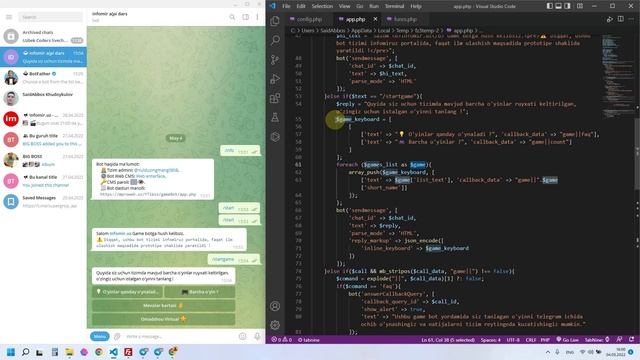This screenshot has width=640, height=360.
Task: Open the VS Code Manage gear
Action: point(275,325)
